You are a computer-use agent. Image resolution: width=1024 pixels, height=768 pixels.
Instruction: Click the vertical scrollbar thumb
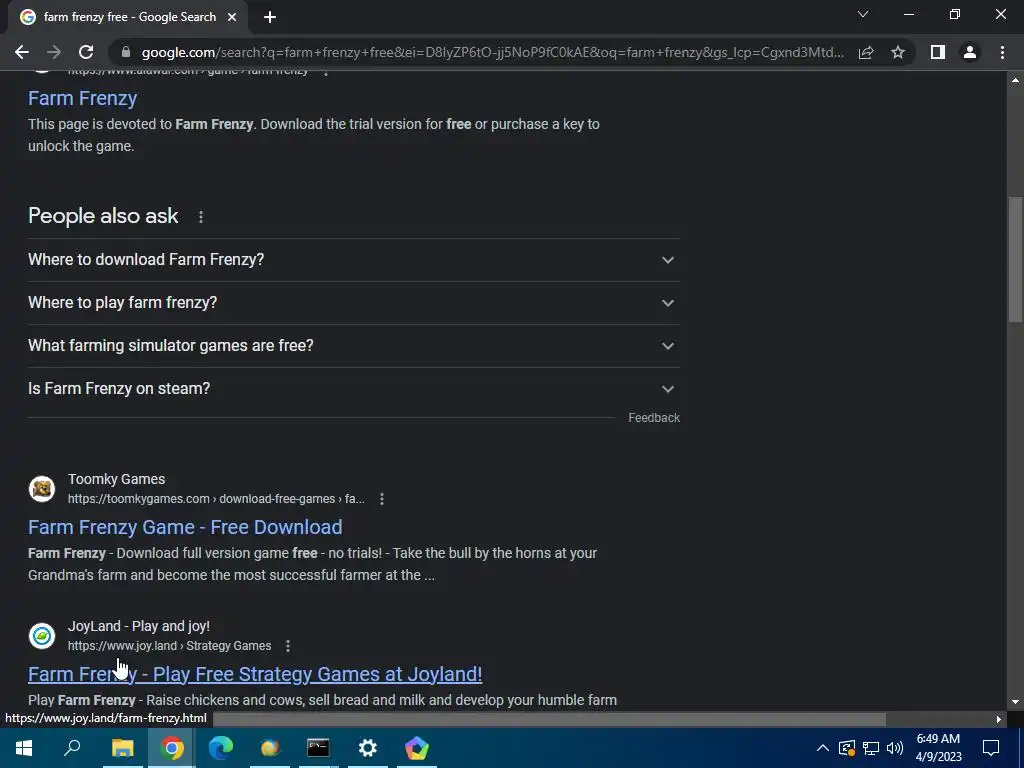[x=1015, y=260]
